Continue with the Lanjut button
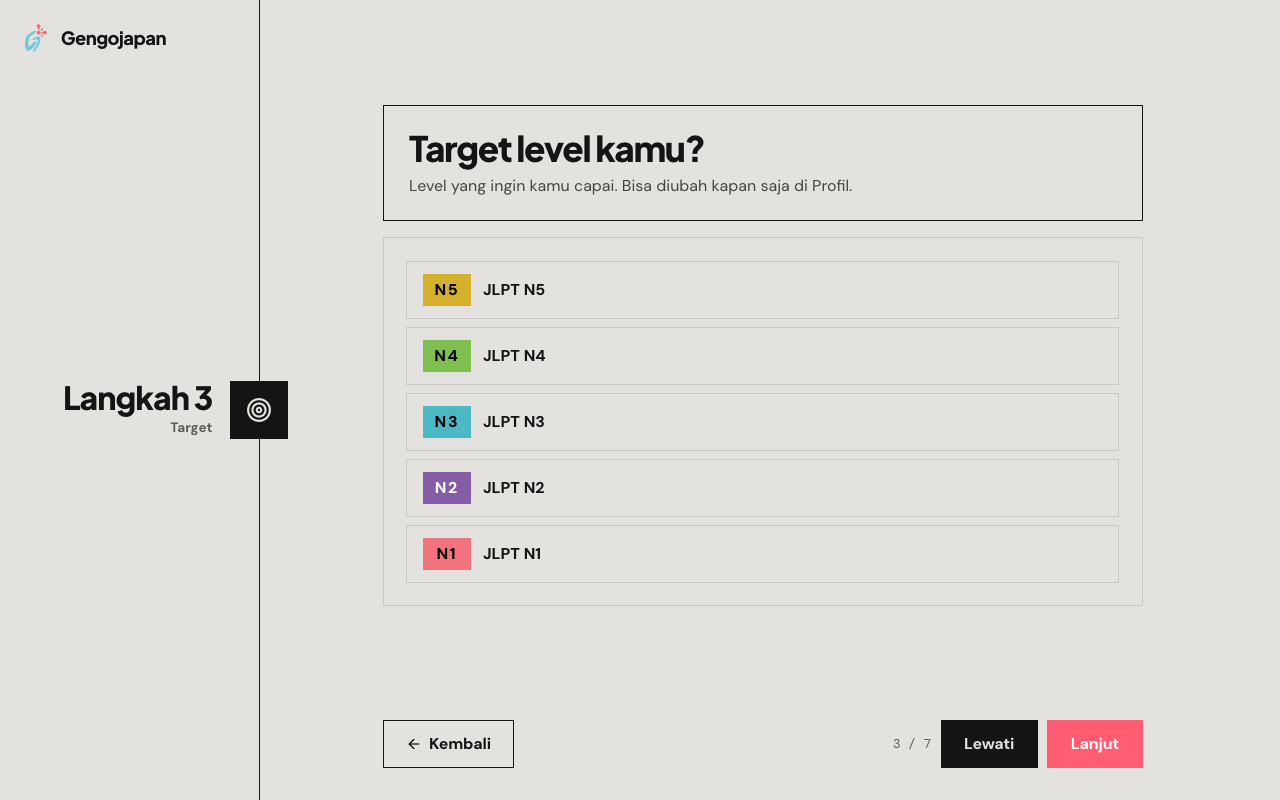The image size is (1280, 800). pos(1095,744)
